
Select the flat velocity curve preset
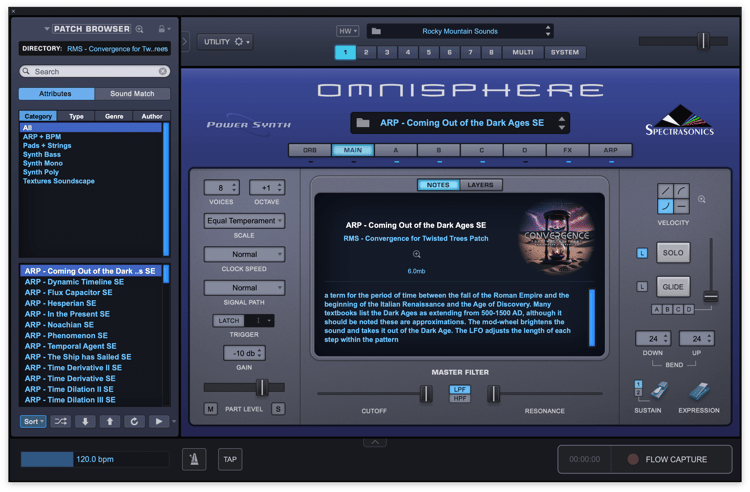pyautogui.click(x=682, y=206)
